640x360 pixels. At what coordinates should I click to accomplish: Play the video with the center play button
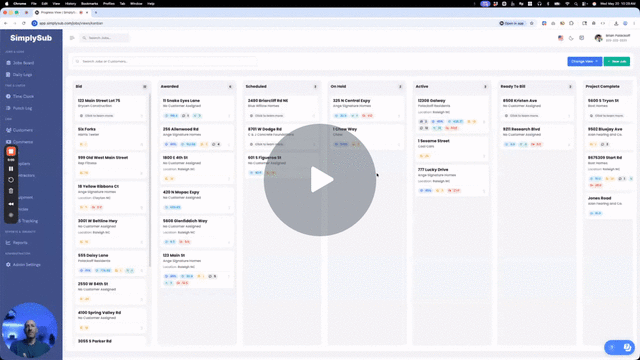(320, 180)
